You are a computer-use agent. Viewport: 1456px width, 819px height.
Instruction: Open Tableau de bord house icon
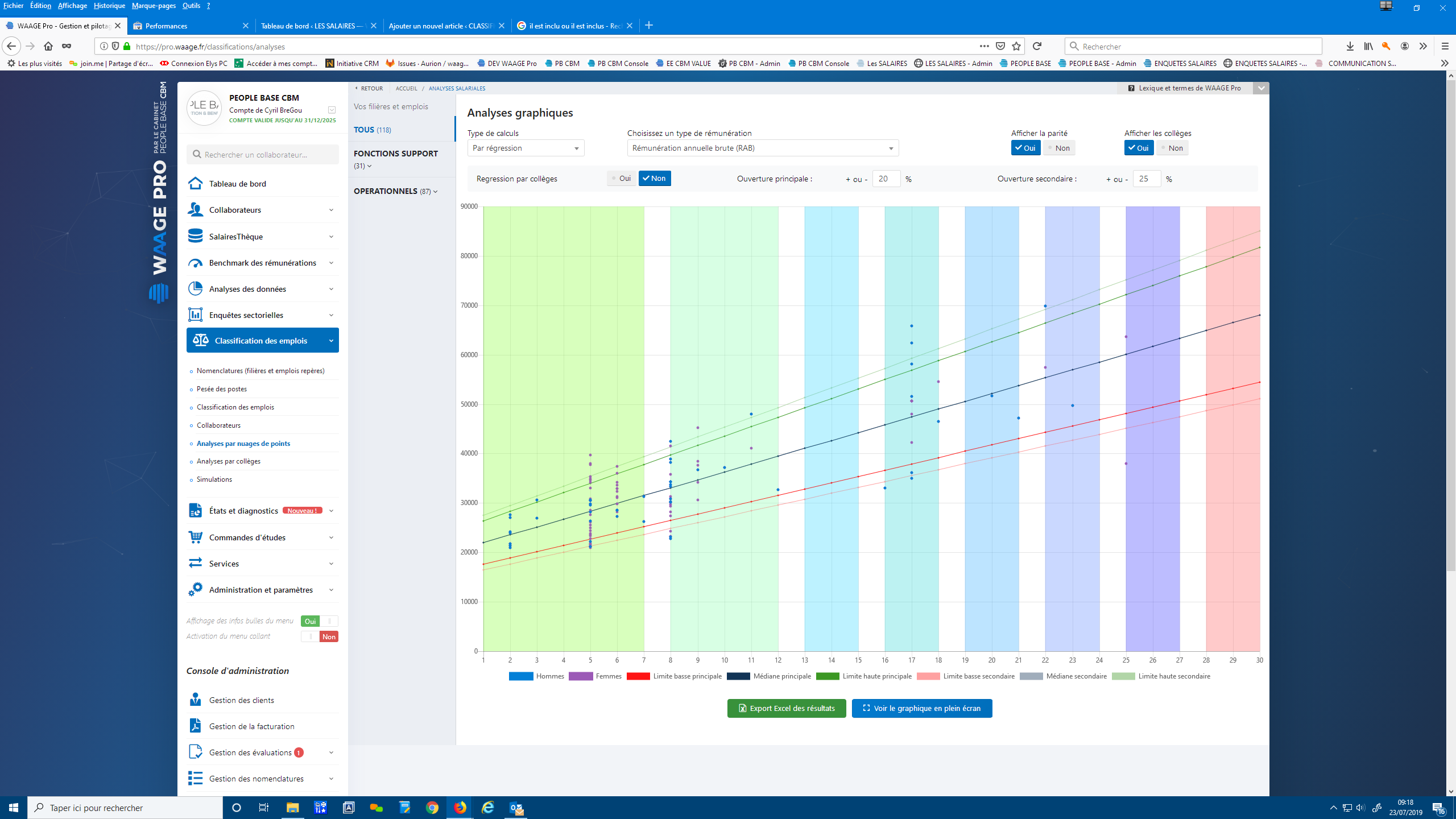[195, 183]
